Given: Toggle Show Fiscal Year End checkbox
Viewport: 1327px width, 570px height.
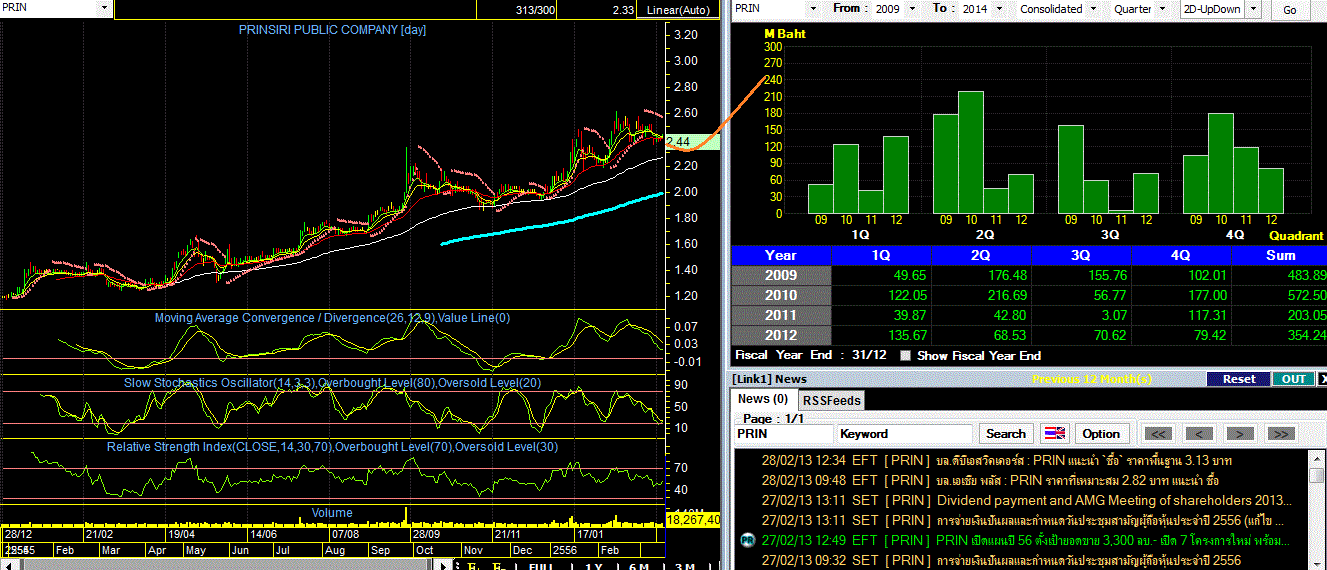Looking at the screenshot, I should coord(906,355).
